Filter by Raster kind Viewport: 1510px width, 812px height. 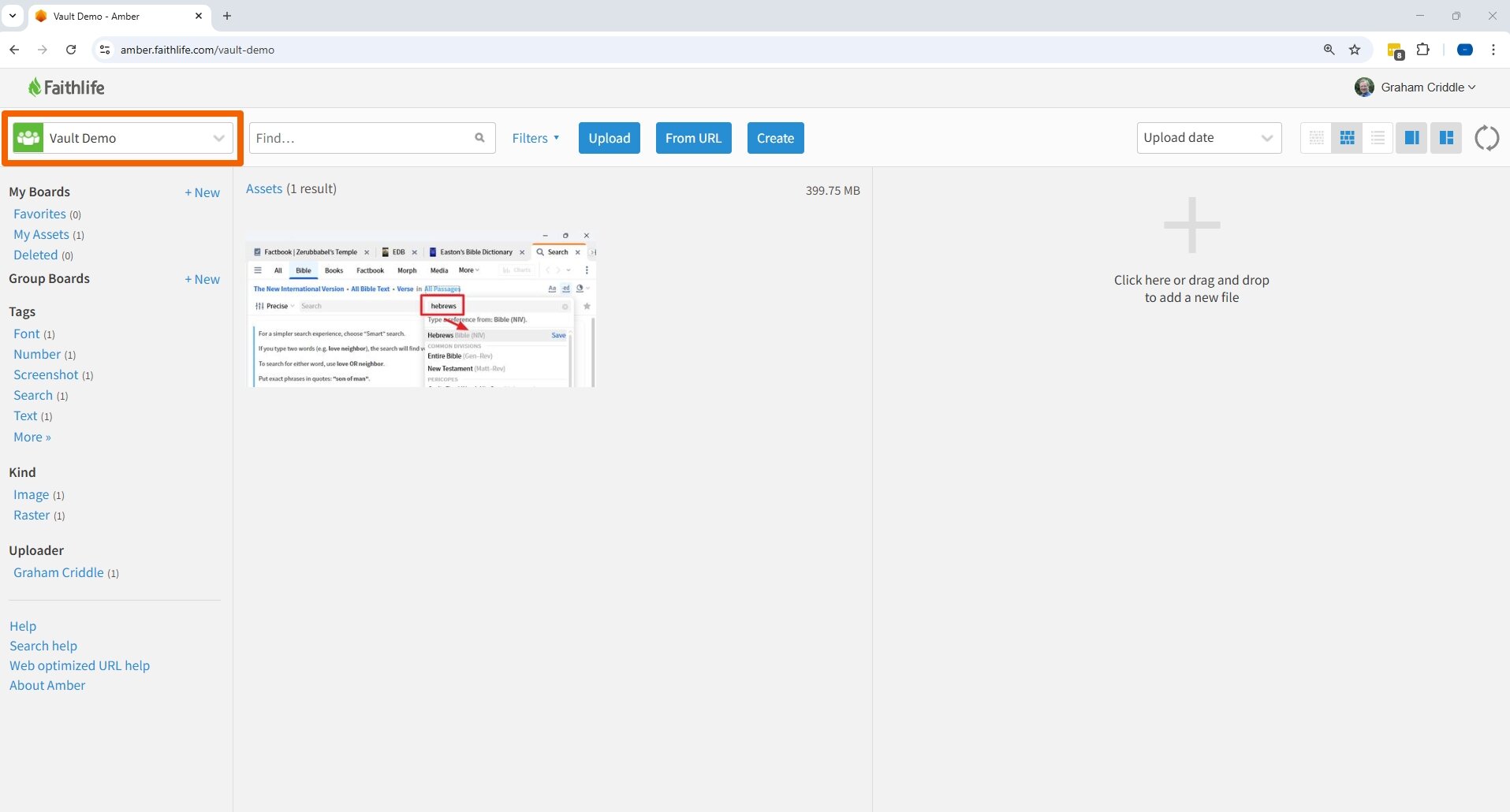pyautogui.click(x=32, y=515)
